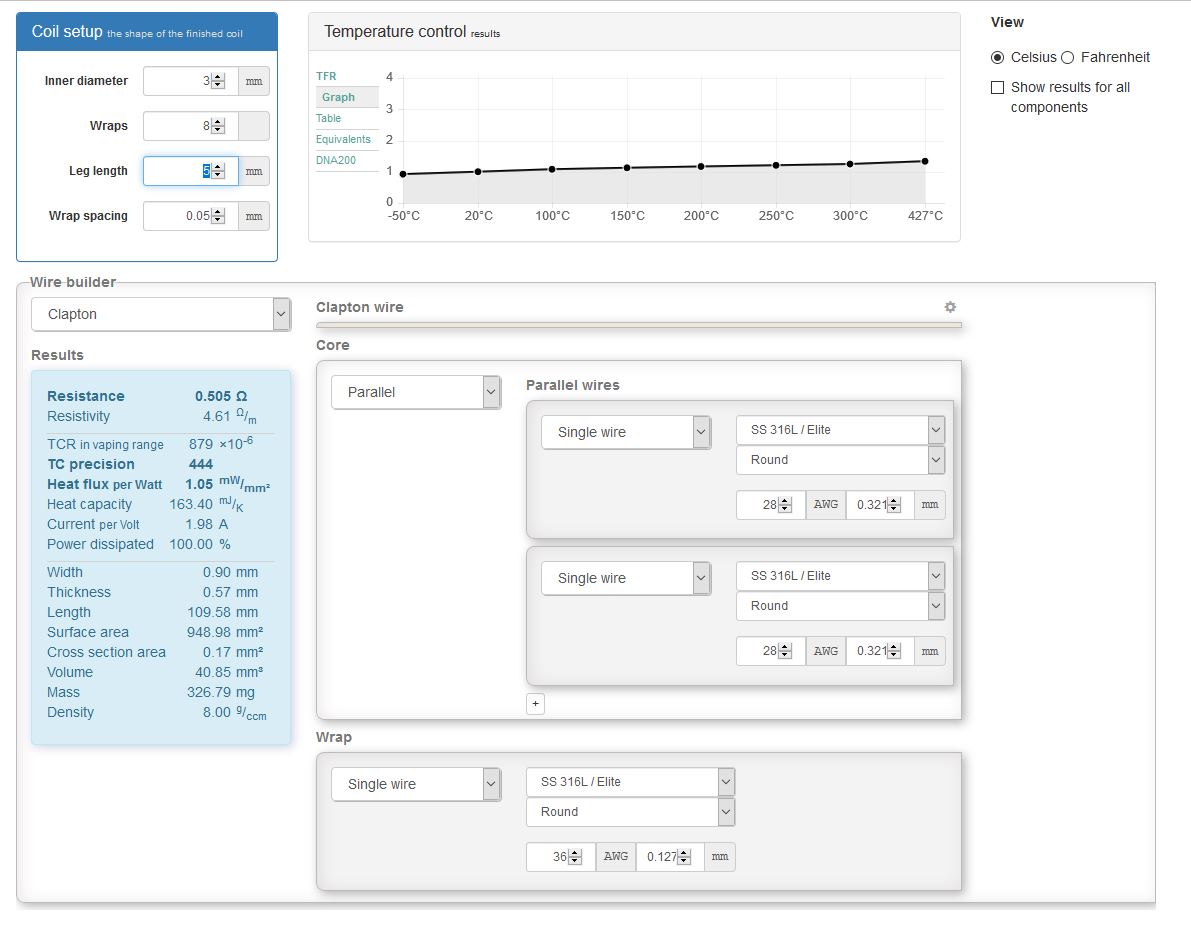Select the Fahrenheit radio button
This screenshot has height=925, width=1191.
1067,57
